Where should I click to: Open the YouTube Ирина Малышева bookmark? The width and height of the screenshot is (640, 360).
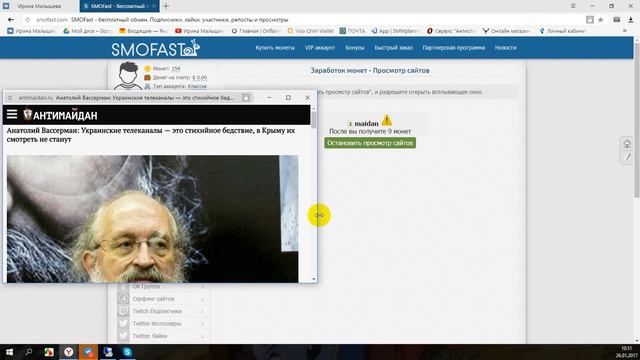pyautogui.click(x=199, y=31)
